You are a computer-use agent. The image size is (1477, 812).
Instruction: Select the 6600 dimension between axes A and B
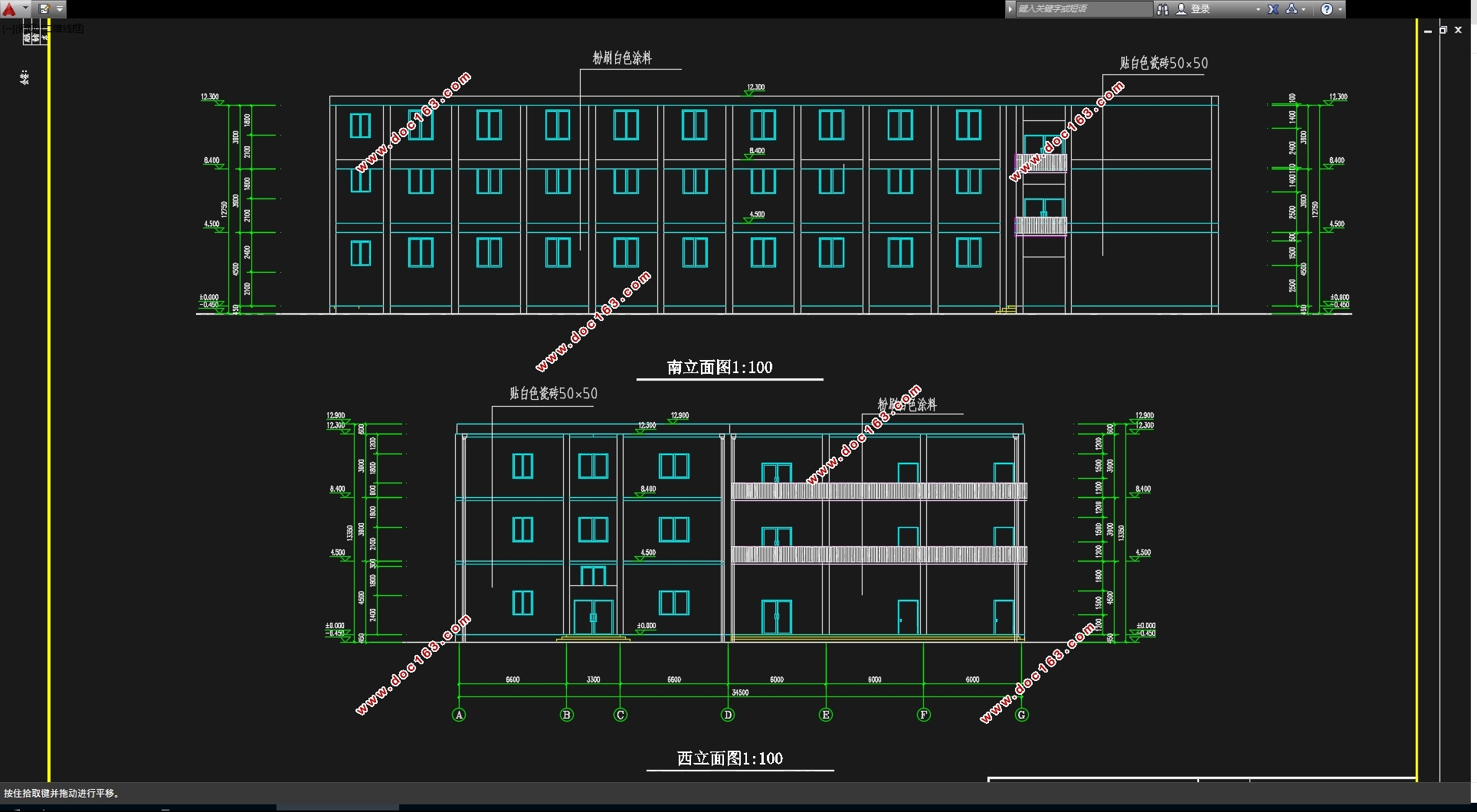coord(513,679)
